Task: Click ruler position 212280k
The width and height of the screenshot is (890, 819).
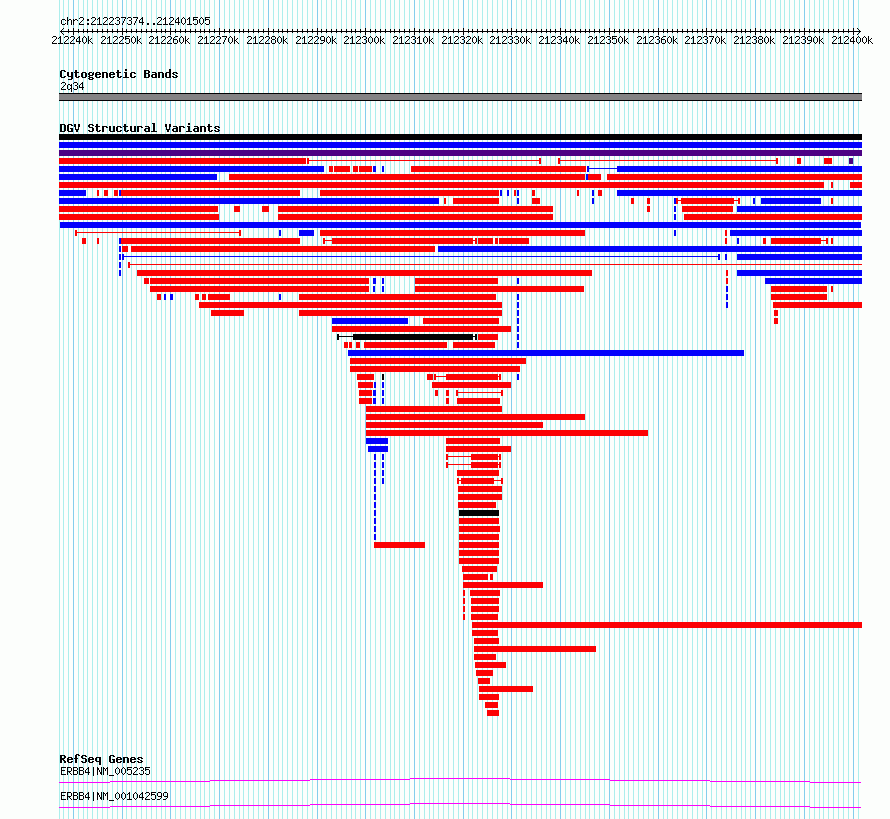Action: [267, 40]
